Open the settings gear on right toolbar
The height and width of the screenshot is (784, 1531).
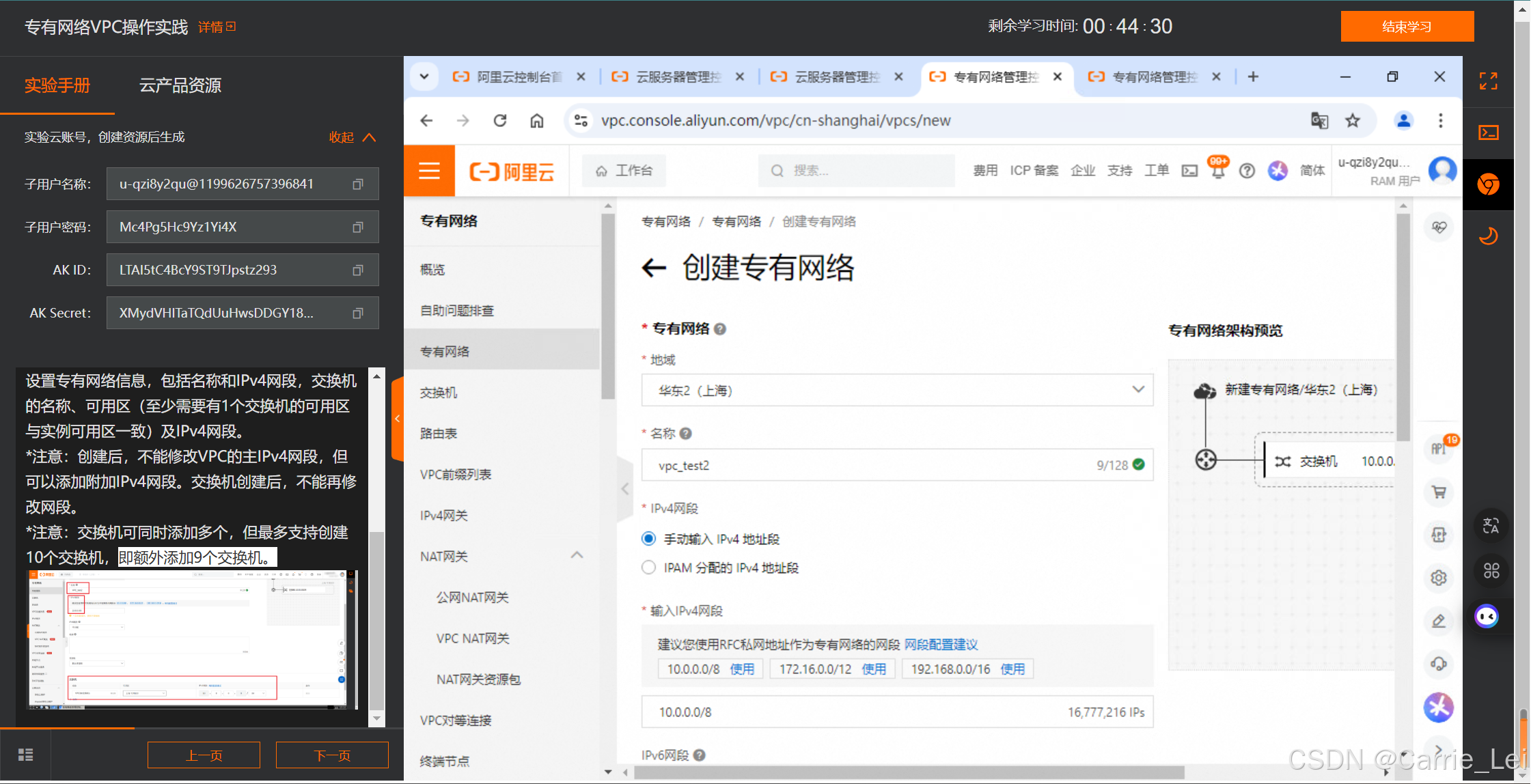pyautogui.click(x=1439, y=578)
